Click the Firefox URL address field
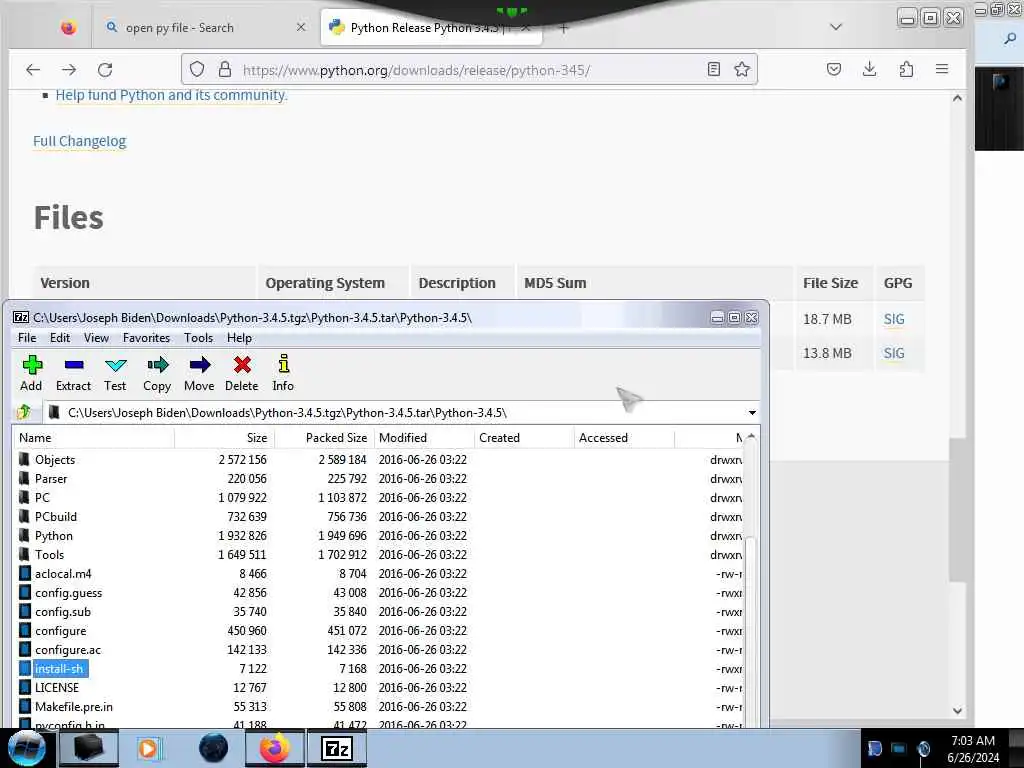 470,70
